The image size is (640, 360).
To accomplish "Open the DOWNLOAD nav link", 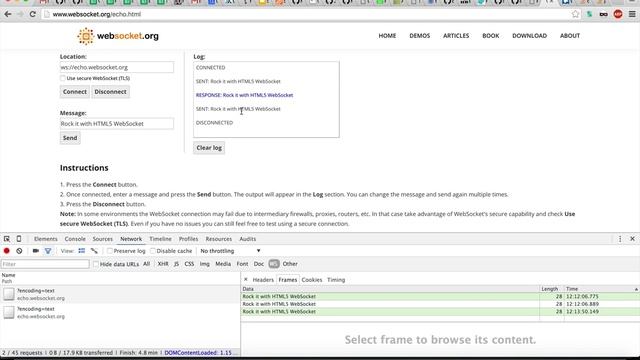I will coord(529,36).
